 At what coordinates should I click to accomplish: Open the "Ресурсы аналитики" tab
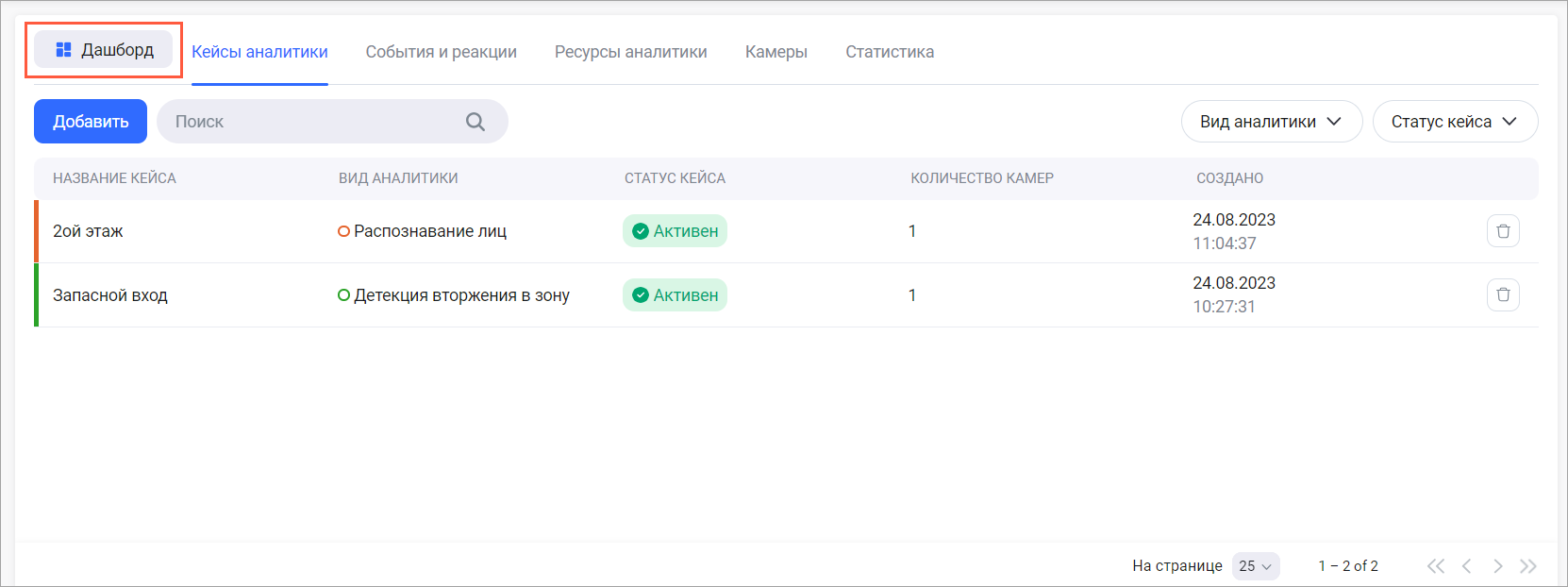point(630,52)
